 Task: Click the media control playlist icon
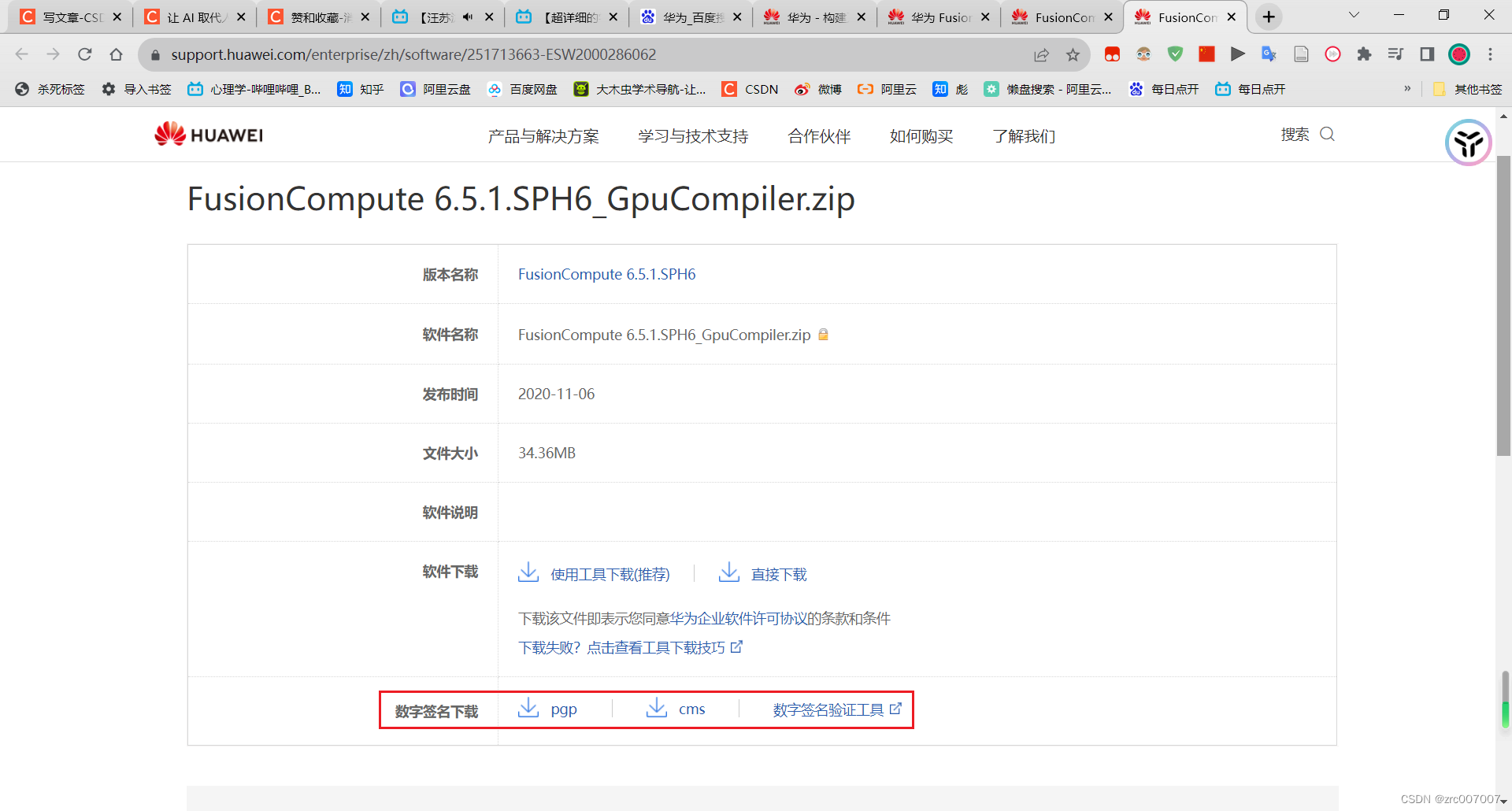[x=1395, y=54]
